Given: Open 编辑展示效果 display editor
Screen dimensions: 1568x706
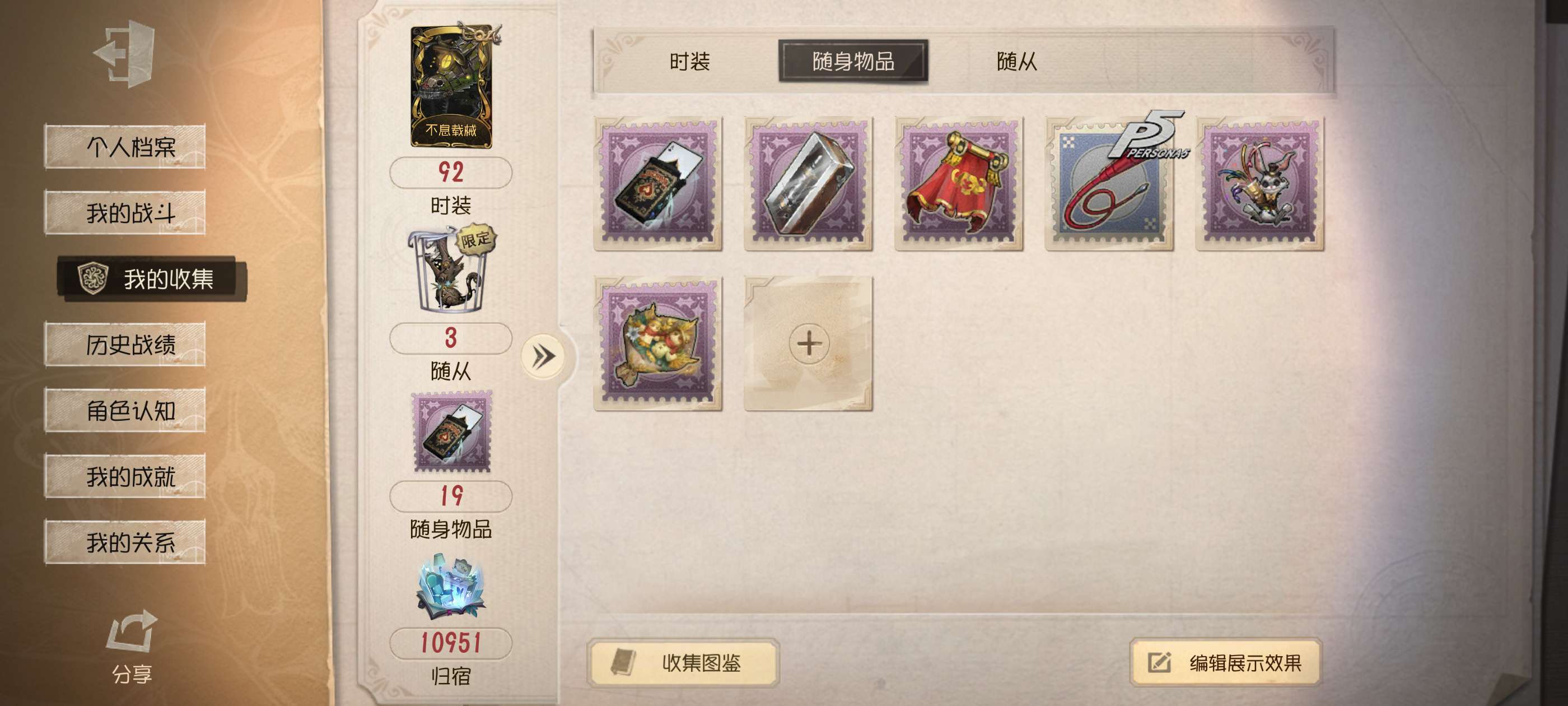Looking at the screenshot, I should 1225,663.
